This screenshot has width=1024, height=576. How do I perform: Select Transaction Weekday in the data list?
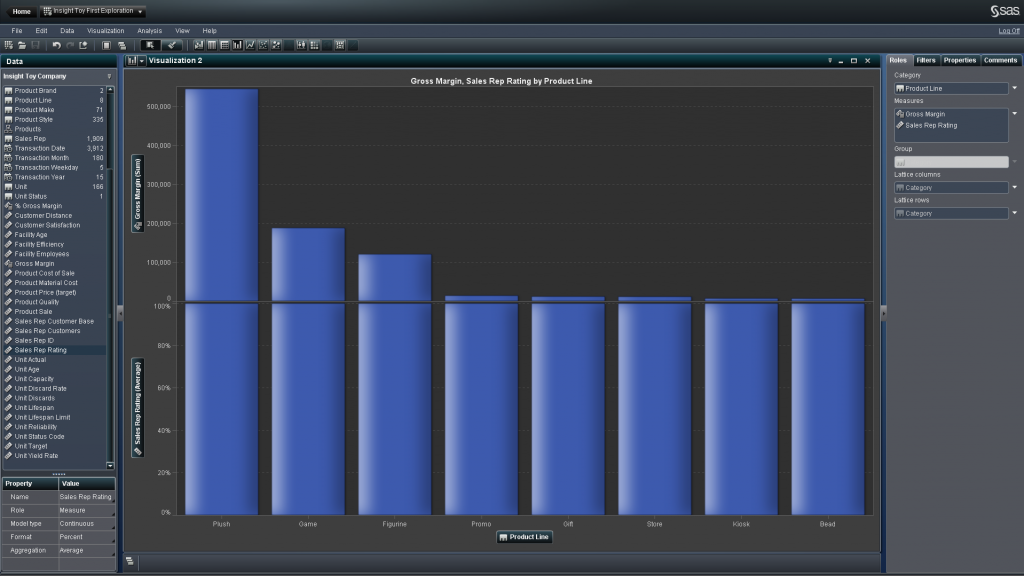45,167
